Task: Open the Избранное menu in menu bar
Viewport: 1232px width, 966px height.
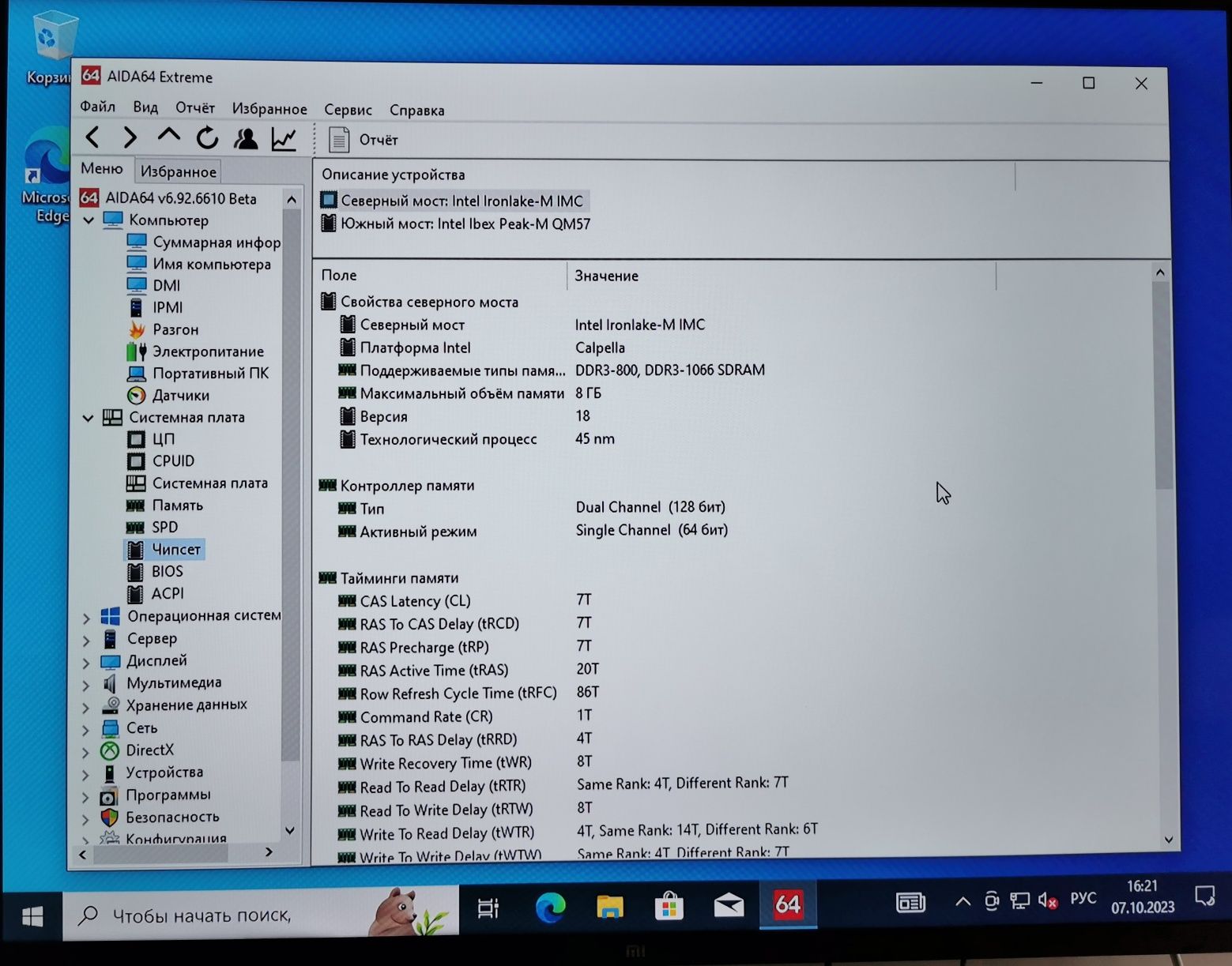Action: tap(269, 108)
